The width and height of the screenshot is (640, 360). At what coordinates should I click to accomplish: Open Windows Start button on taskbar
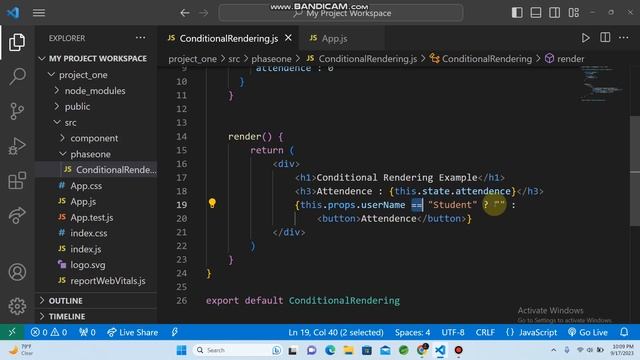tap(182, 350)
